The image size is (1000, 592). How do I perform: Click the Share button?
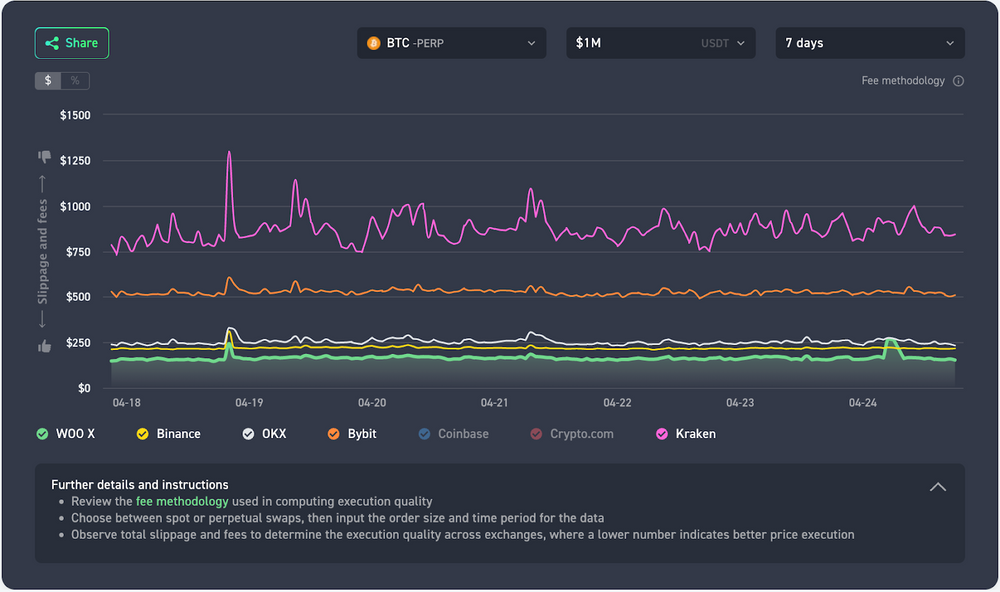point(71,43)
